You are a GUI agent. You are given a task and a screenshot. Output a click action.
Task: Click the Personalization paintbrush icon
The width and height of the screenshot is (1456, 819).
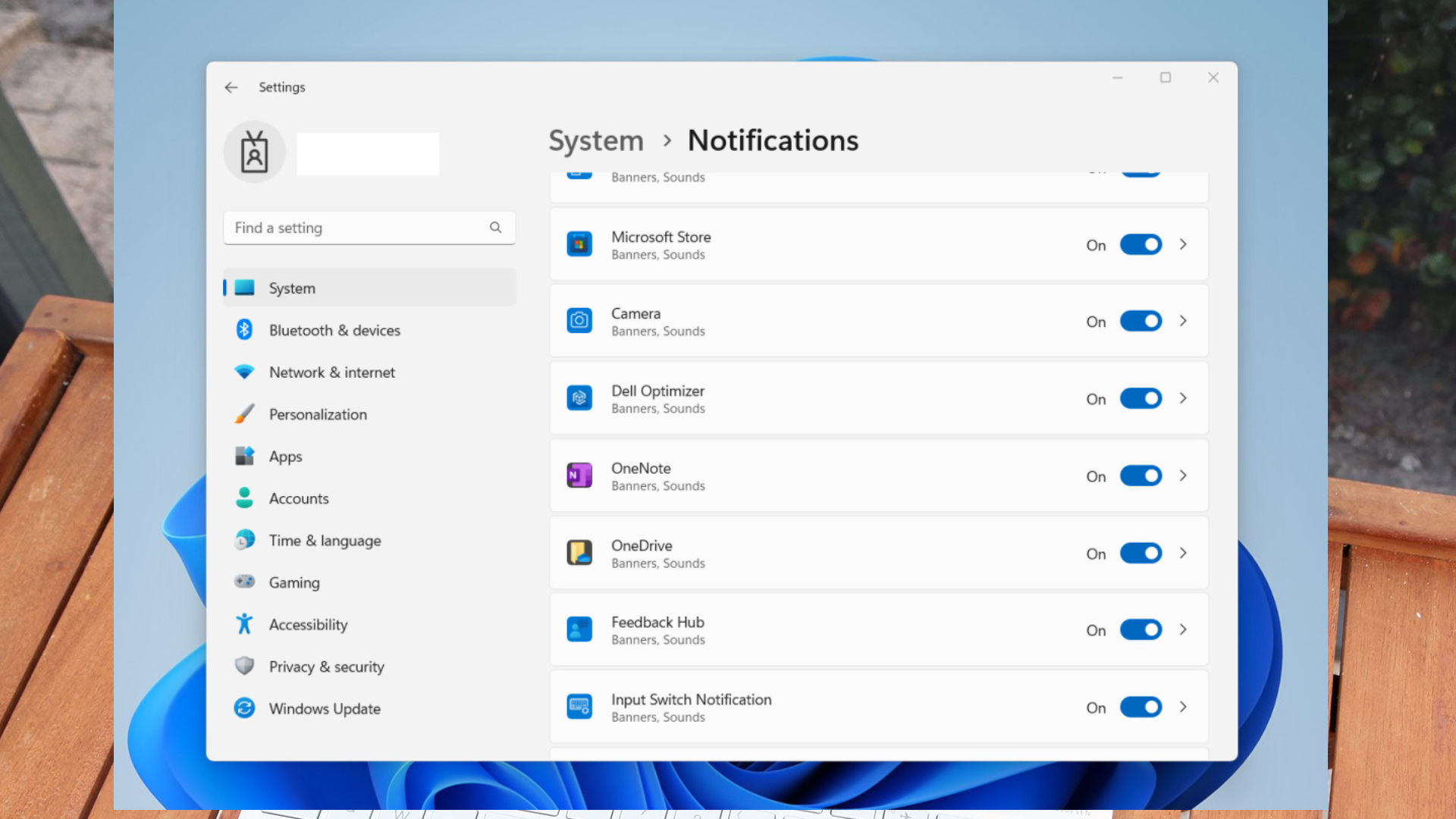tap(244, 414)
